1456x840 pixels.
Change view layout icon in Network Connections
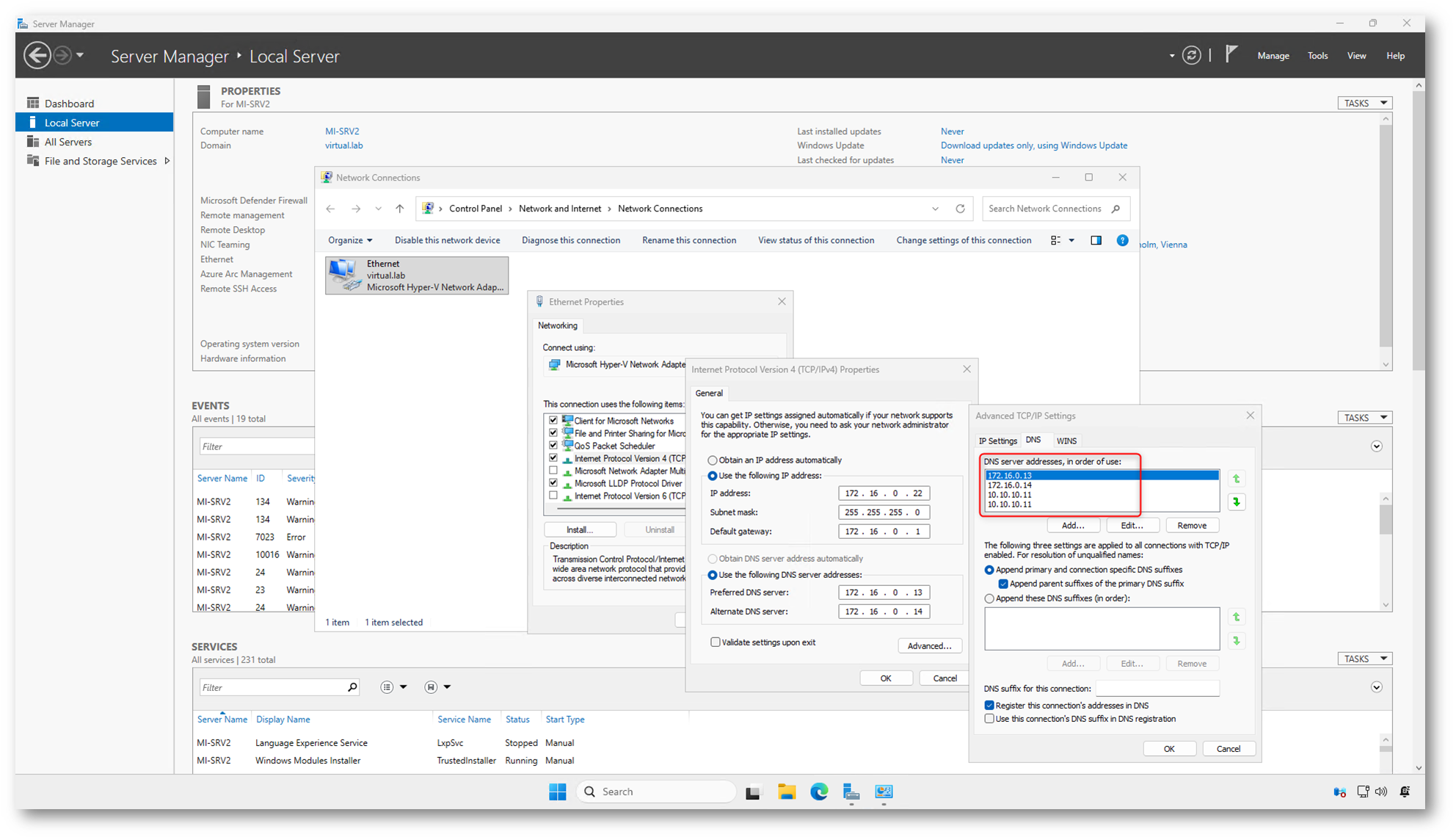[1055, 240]
